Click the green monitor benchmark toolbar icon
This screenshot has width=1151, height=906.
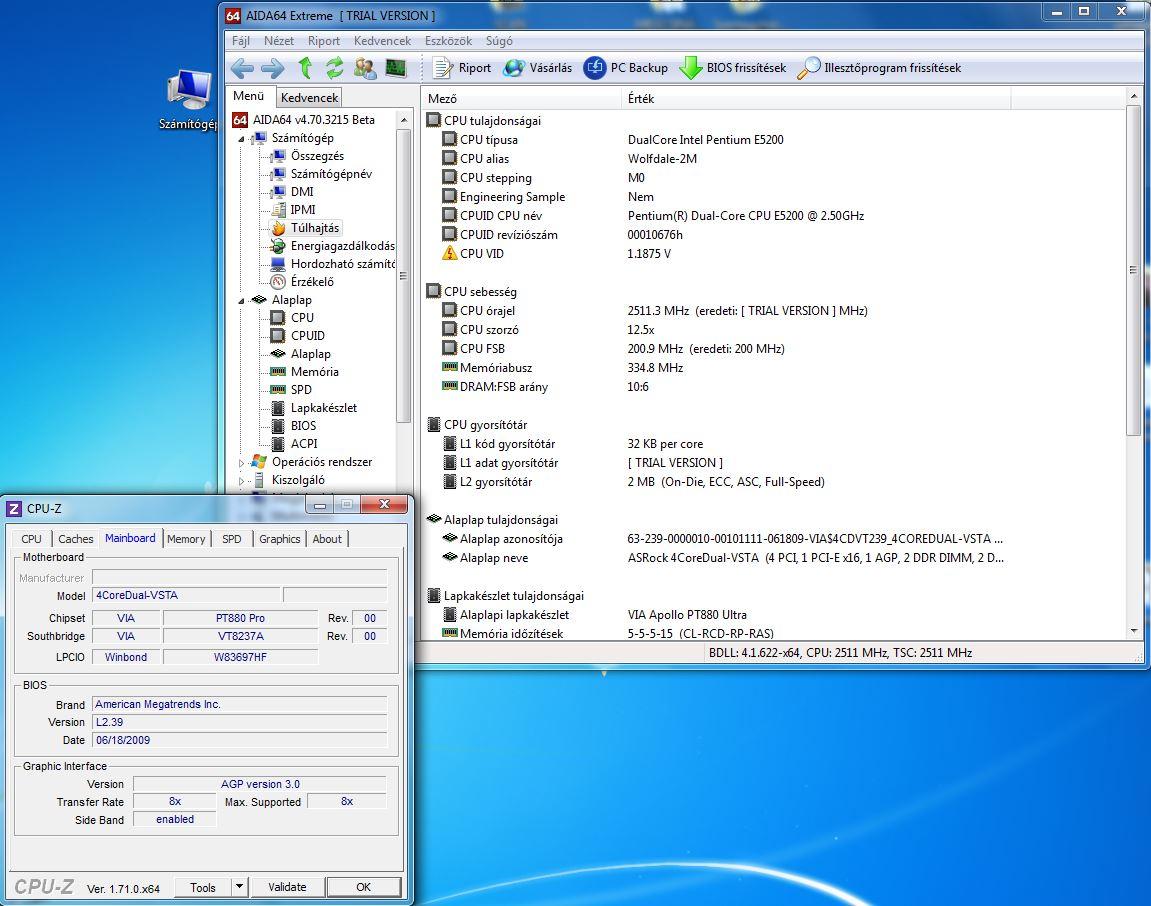pos(396,68)
